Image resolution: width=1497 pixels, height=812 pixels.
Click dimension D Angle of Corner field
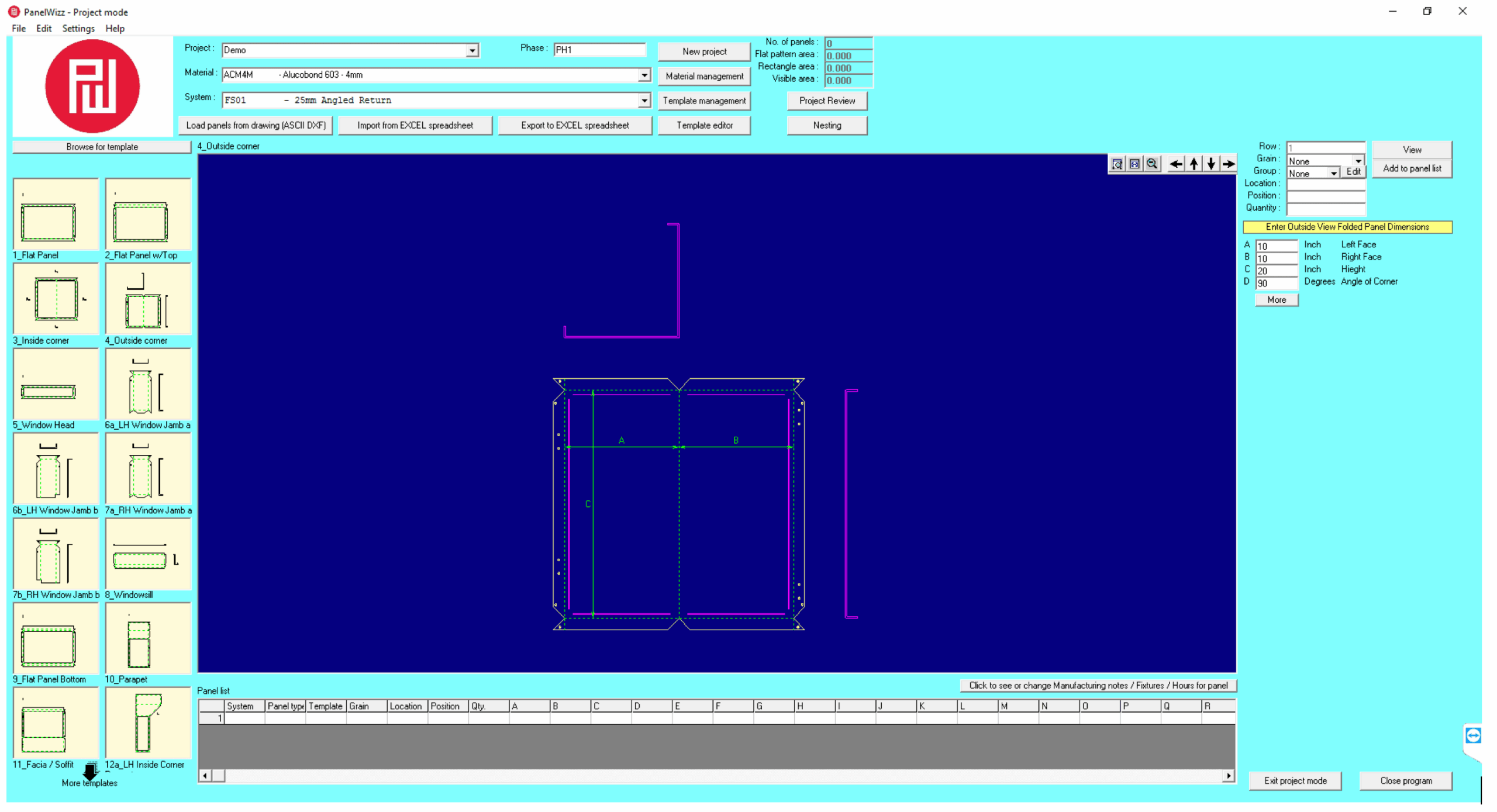pyautogui.click(x=1277, y=283)
